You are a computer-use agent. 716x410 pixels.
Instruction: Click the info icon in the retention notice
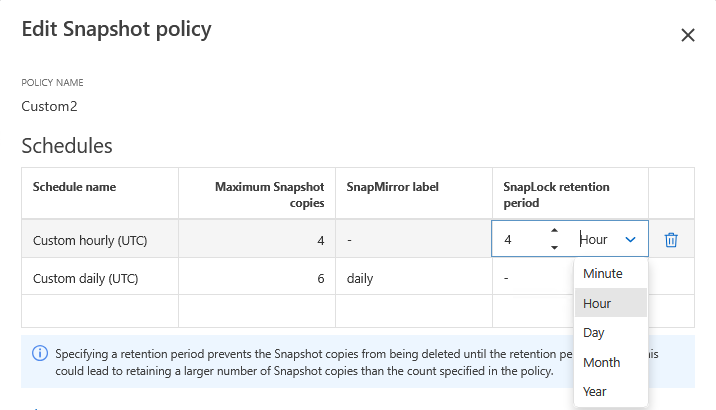(x=40, y=353)
